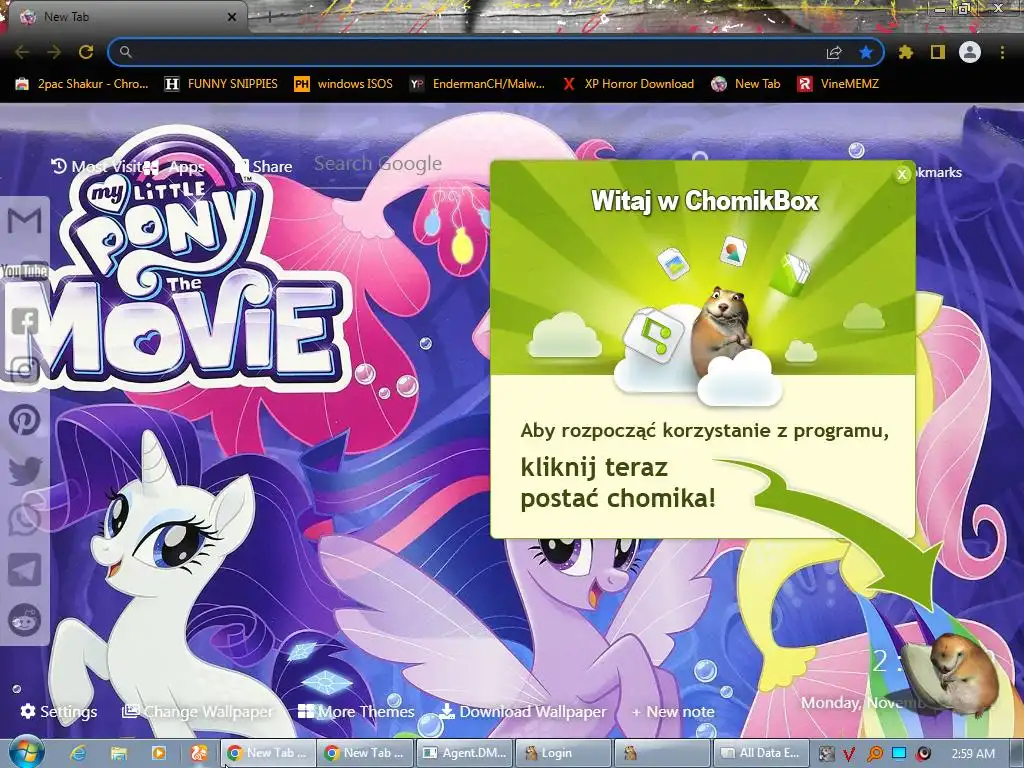Switch to unlabeled hamster taskbar window
The height and width of the screenshot is (768, 1024).
pos(662,753)
